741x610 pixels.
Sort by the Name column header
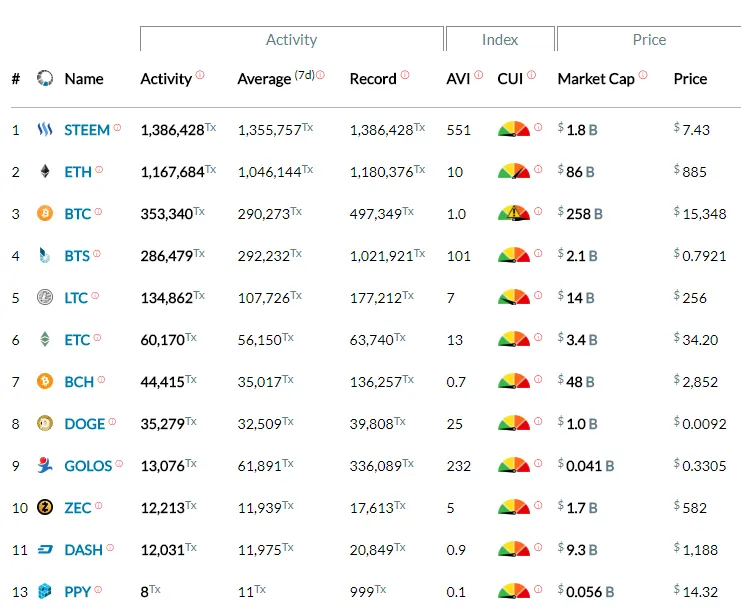point(84,78)
